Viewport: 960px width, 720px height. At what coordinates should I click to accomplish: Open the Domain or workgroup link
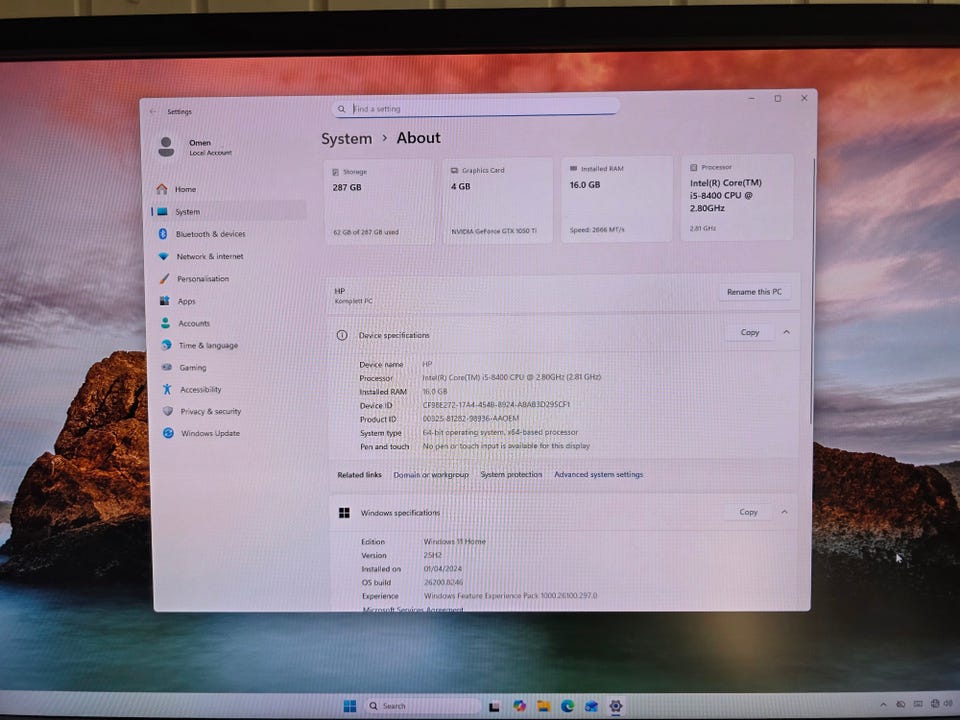(x=431, y=474)
